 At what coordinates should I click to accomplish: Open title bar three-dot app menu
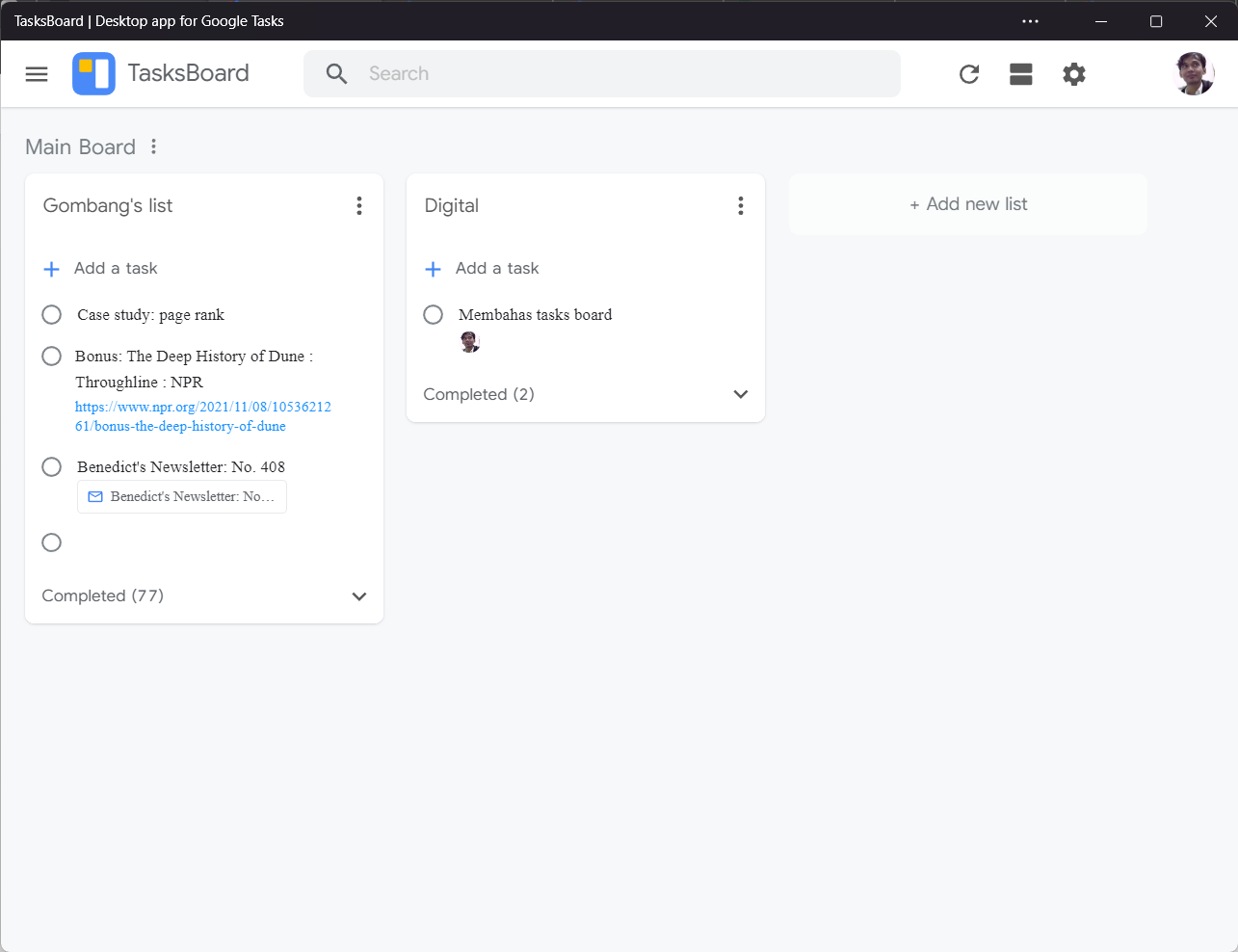coord(1031,21)
